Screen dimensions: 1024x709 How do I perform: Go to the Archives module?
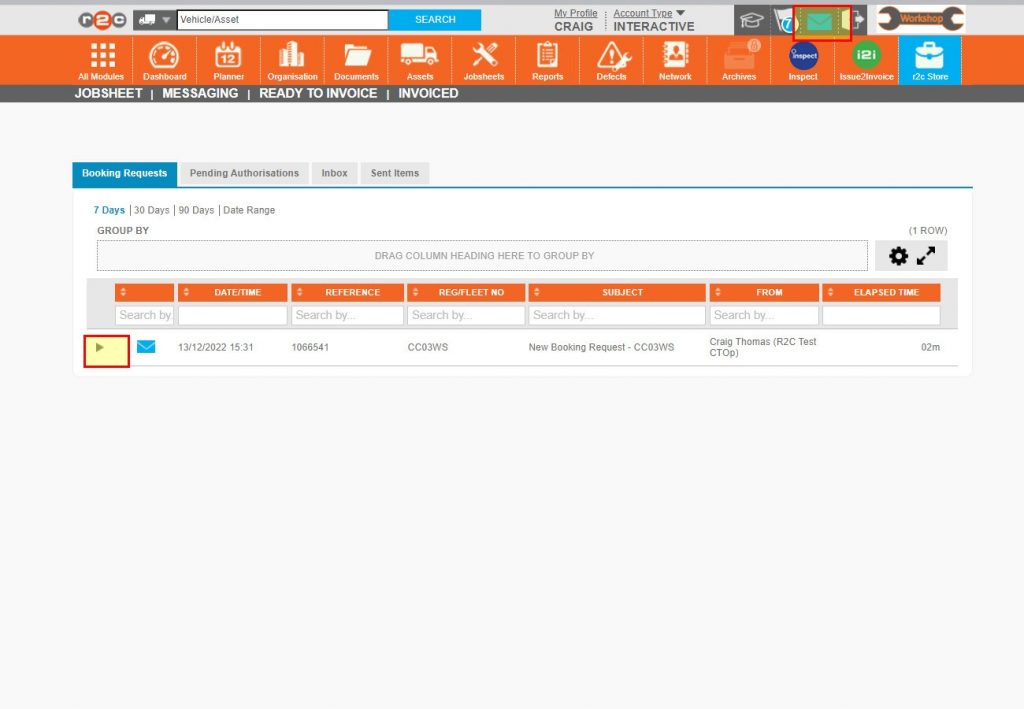coord(738,58)
